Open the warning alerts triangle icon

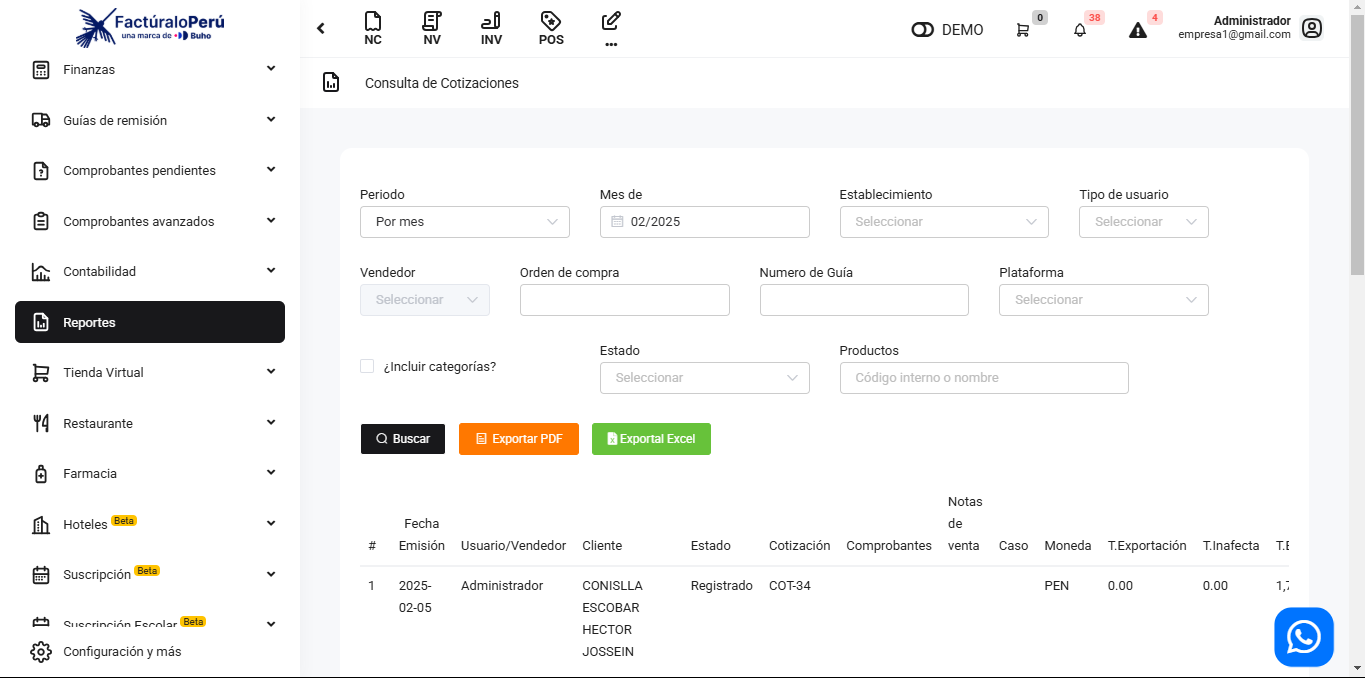tap(1138, 30)
